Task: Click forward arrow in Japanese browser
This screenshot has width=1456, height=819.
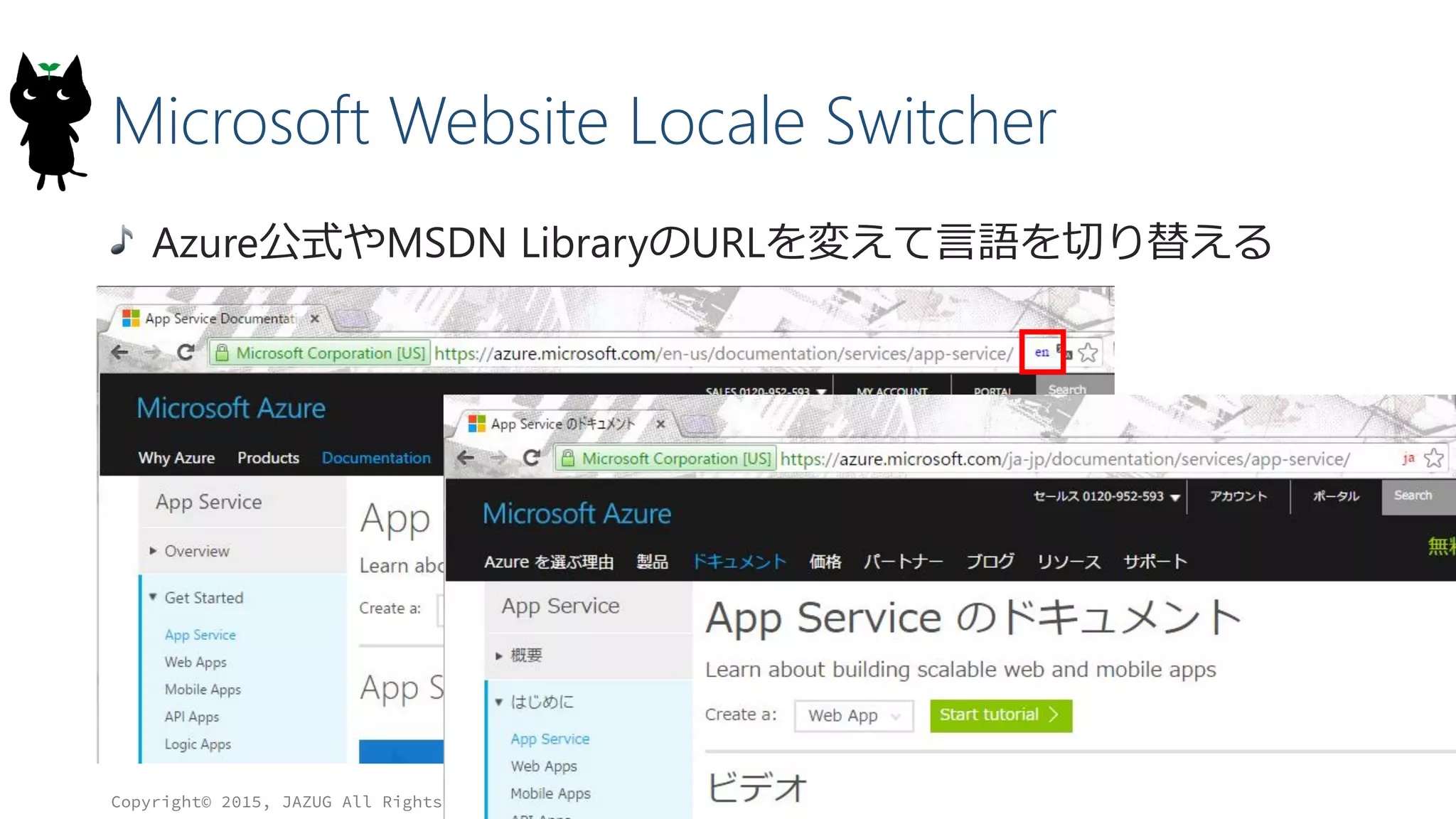Action: coord(498,459)
